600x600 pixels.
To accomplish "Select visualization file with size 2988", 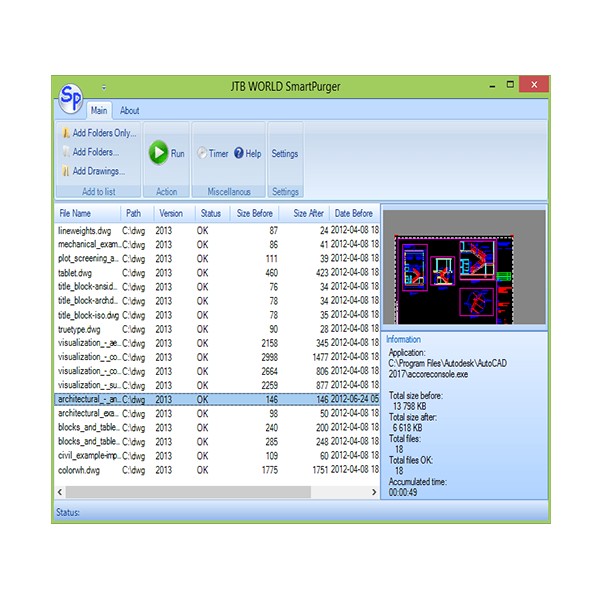I will [x=217, y=357].
